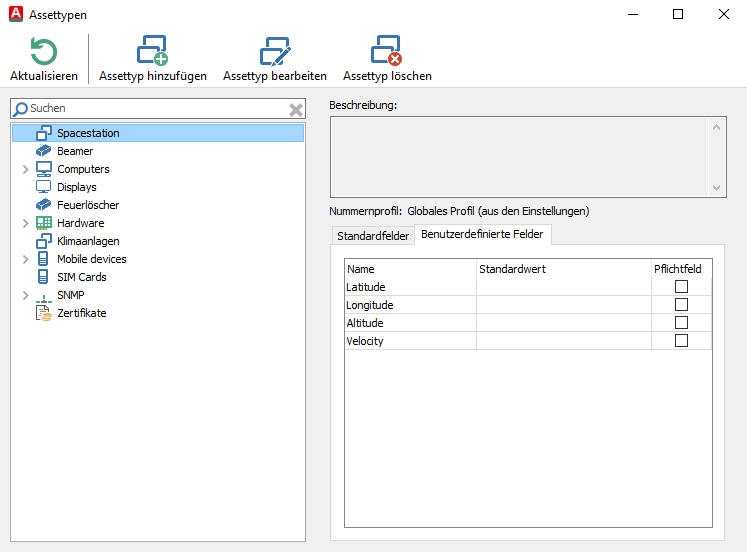The image size is (747, 552).
Task: Expand the Computers tree node
Action: 25,170
